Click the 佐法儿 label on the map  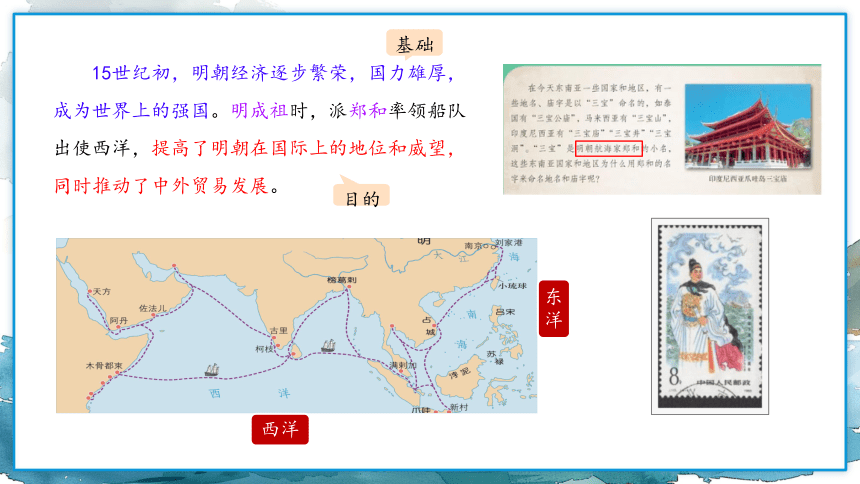(x=152, y=308)
